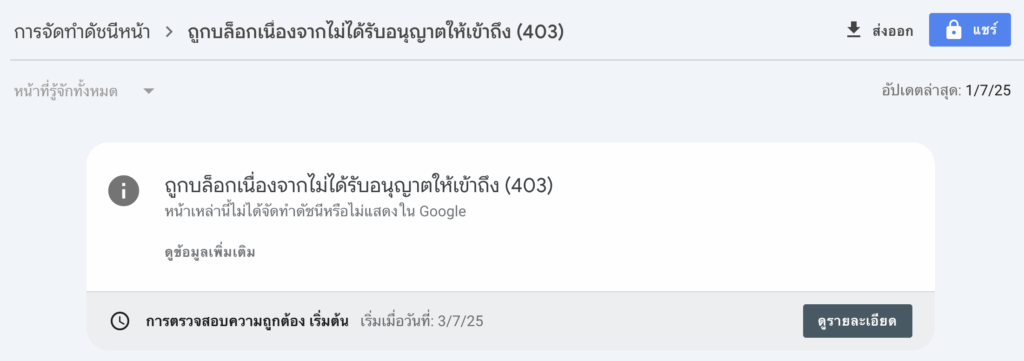
Task: Click the อัปเดตล่าสุด 1/7/25 date text
Action: coord(946,91)
